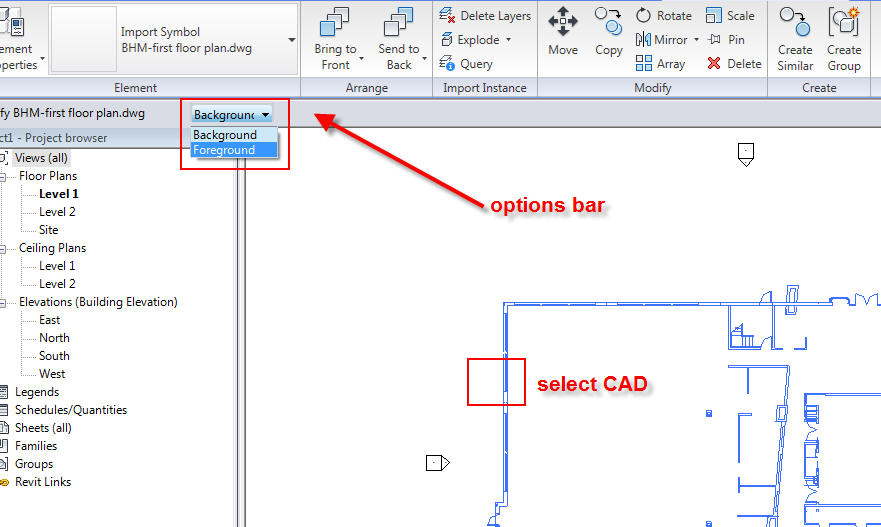The height and width of the screenshot is (527, 881).
Task: Open the North elevation view
Action: point(54,338)
